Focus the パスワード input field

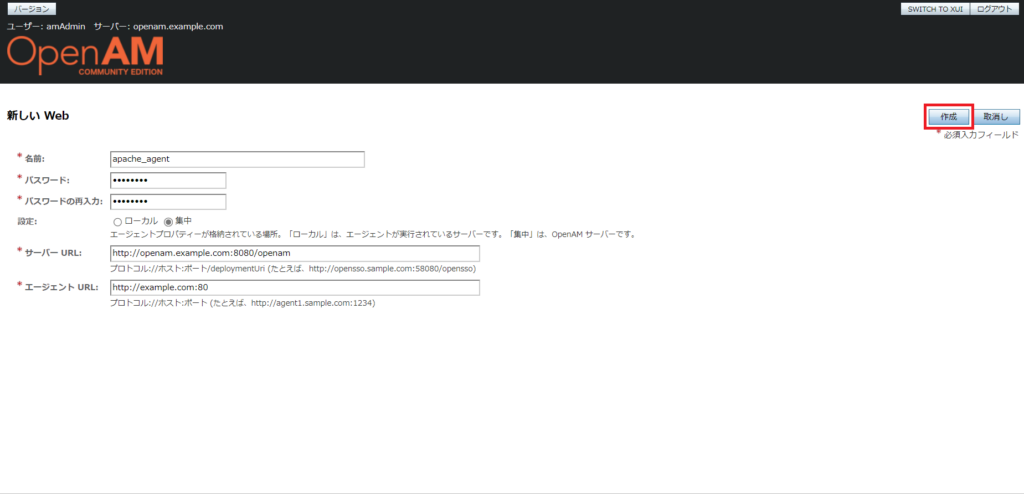[x=168, y=180]
